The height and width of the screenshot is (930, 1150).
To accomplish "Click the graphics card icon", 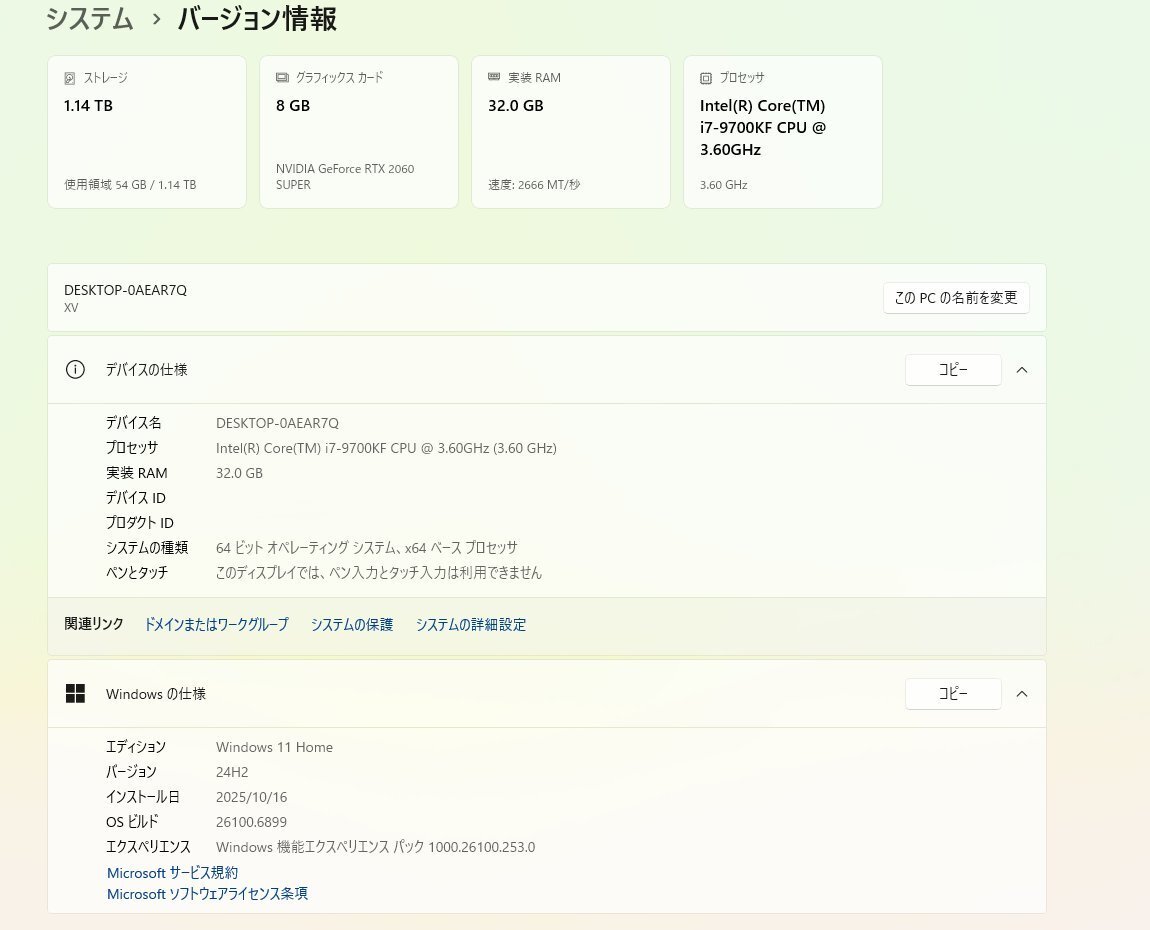I will [x=282, y=77].
